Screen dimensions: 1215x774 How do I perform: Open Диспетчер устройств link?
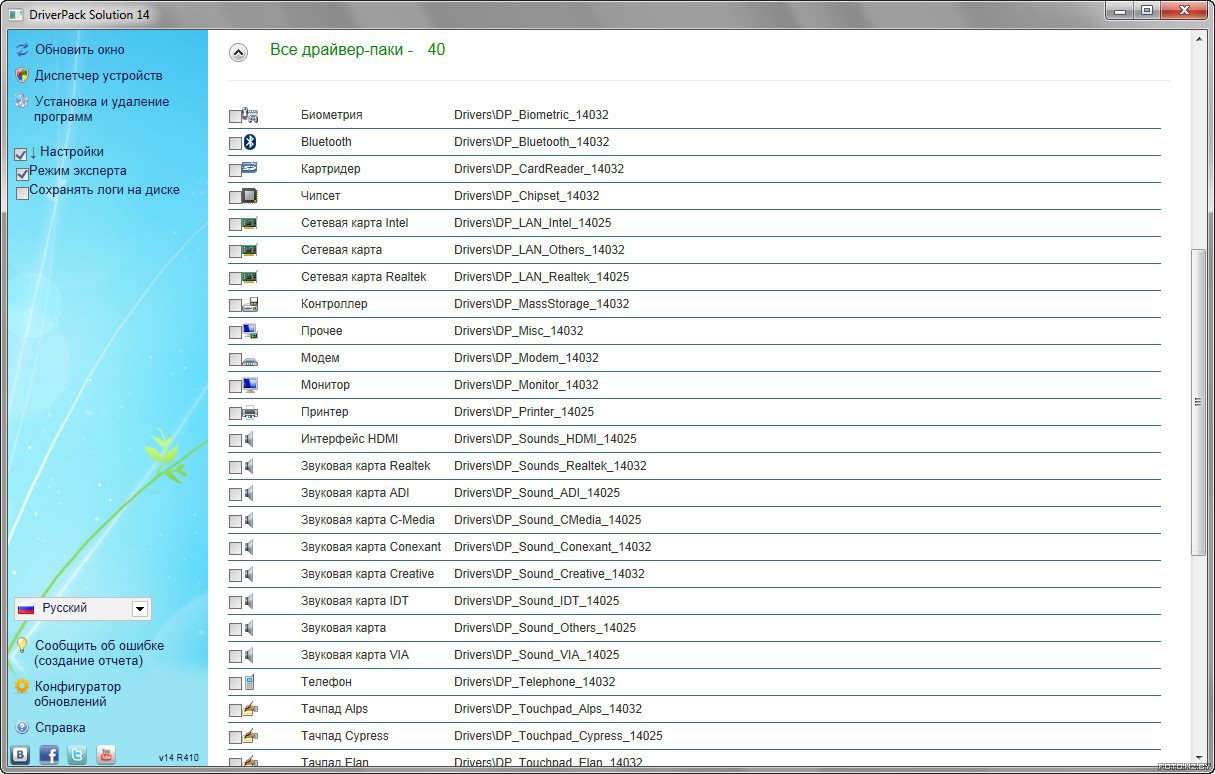(98, 75)
